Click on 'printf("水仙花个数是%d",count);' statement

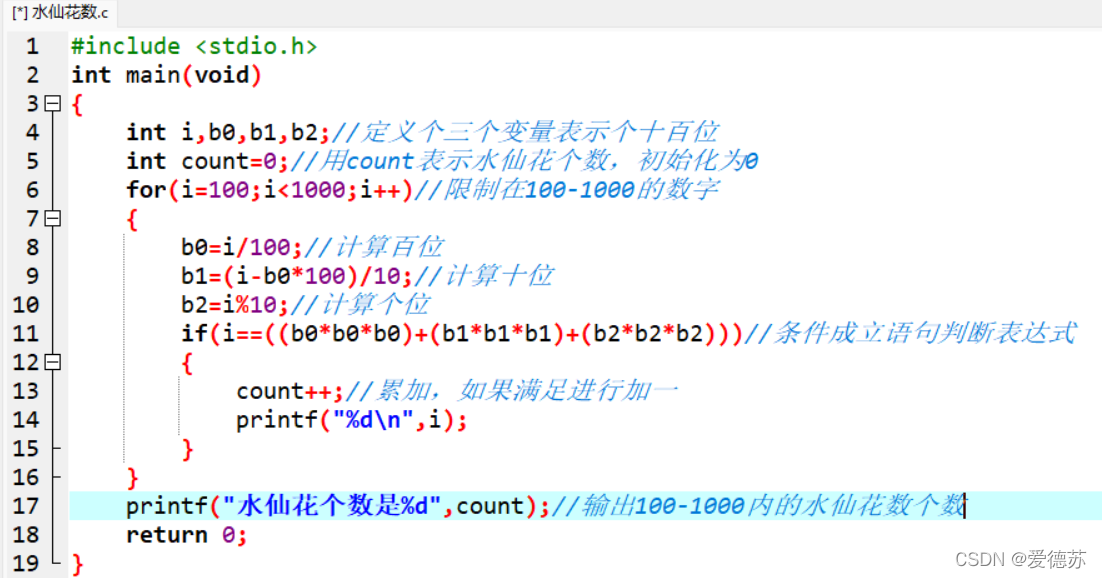tap(338, 506)
